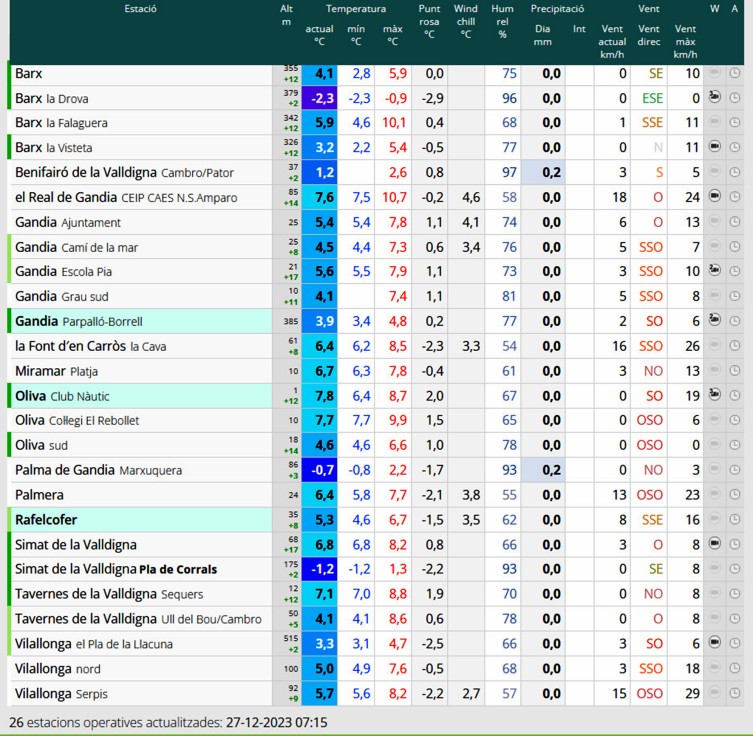This screenshot has height=736, width=753.
Task: Click the 10,7 max temperature of el Real de Gandia
Action: coord(394,197)
